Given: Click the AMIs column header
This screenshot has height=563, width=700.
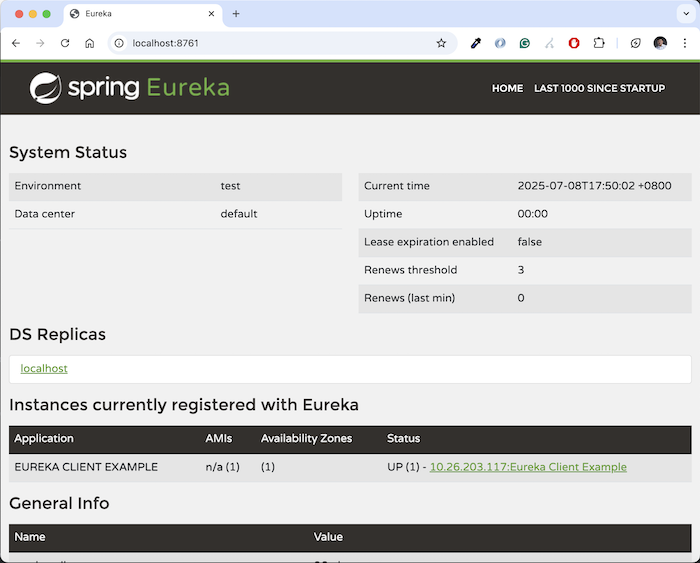Looking at the screenshot, I should (x=219, y=438).
